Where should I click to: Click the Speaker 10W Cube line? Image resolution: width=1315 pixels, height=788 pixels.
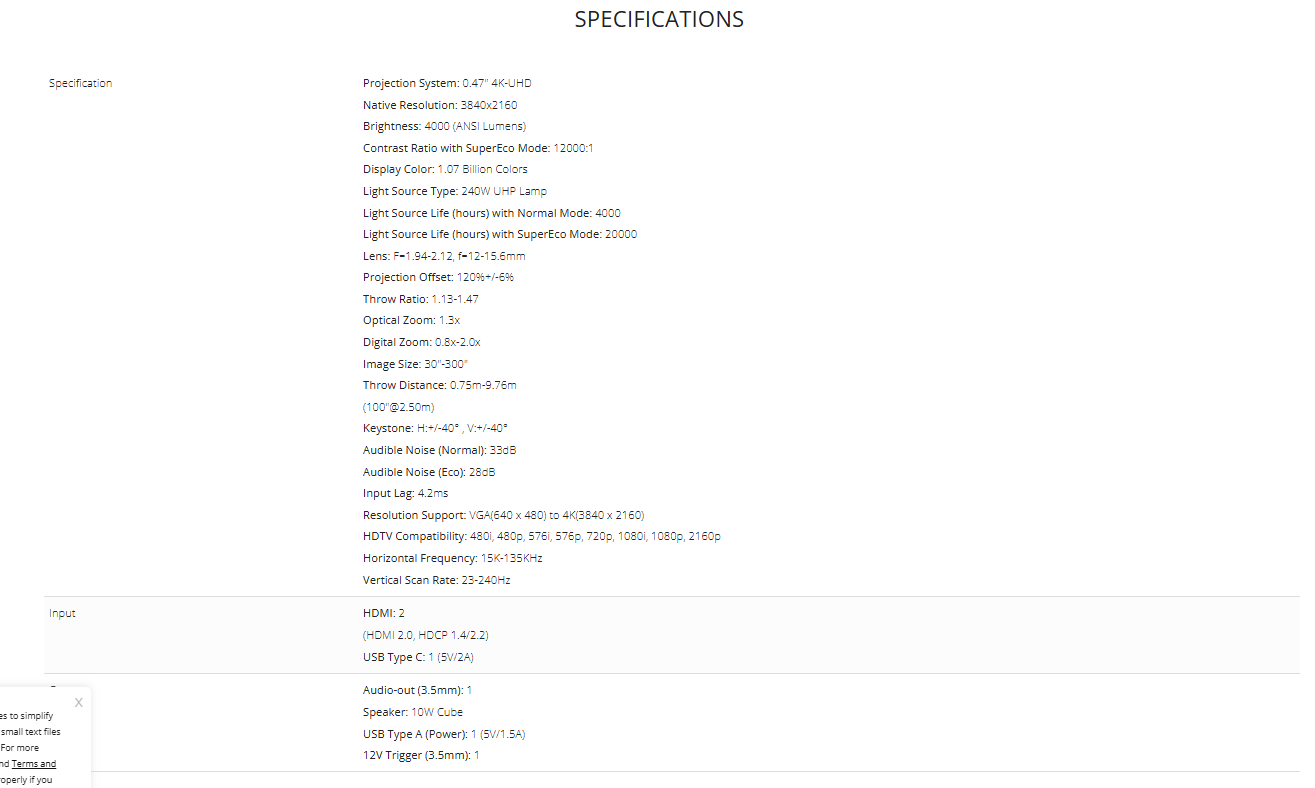click(x=413, y=712)
